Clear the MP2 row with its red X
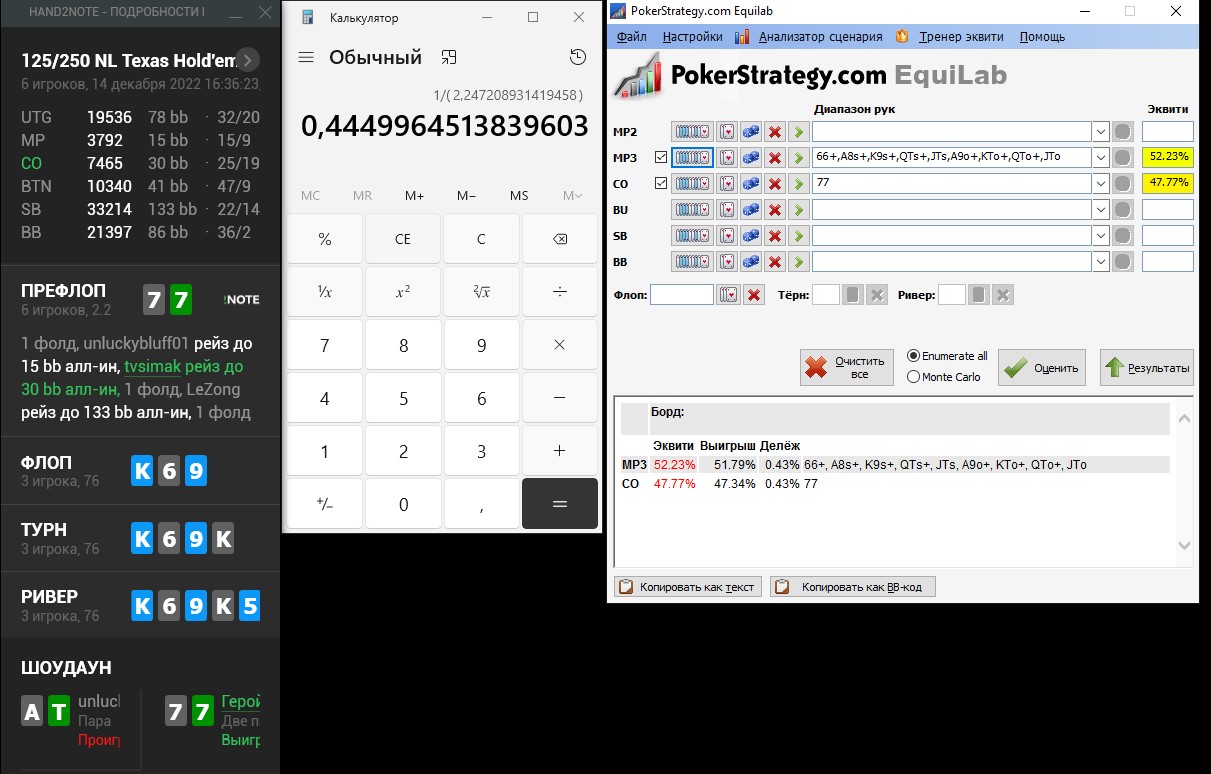This screenshot has width=1211, height=774. (775, 132)
